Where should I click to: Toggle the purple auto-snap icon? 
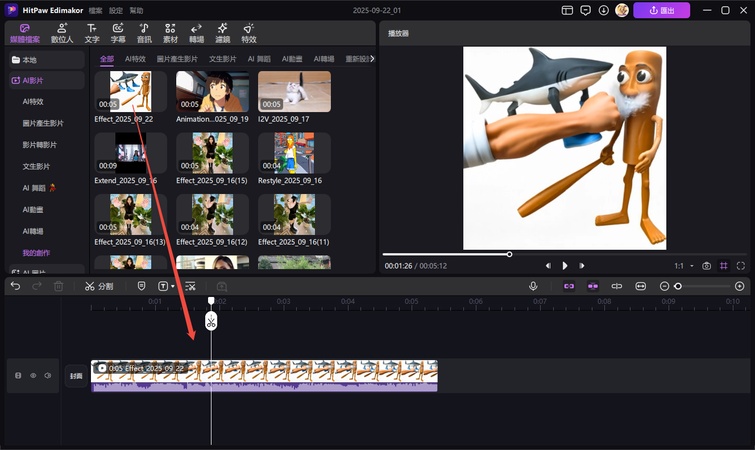point(593,286)
